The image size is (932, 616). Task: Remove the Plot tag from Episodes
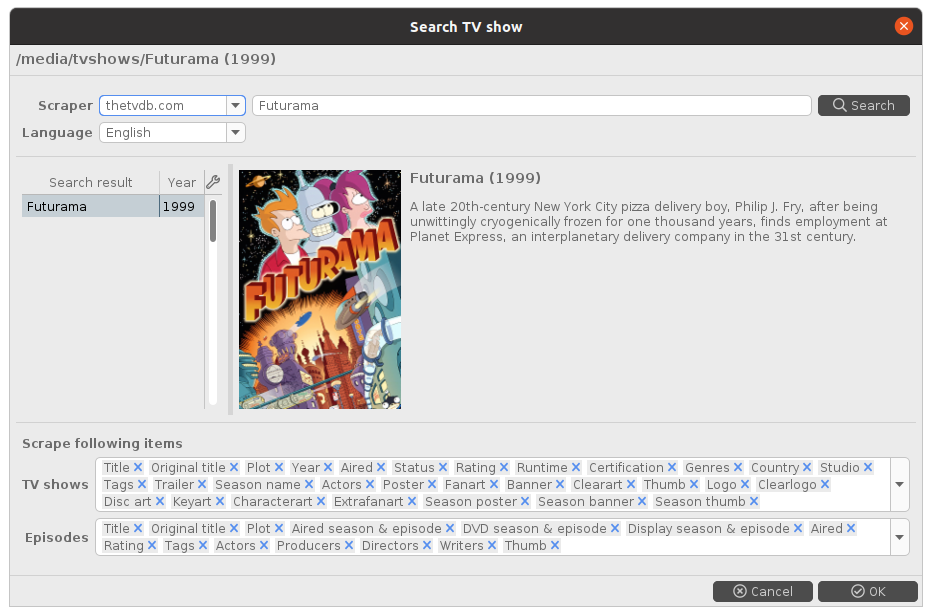279,529
